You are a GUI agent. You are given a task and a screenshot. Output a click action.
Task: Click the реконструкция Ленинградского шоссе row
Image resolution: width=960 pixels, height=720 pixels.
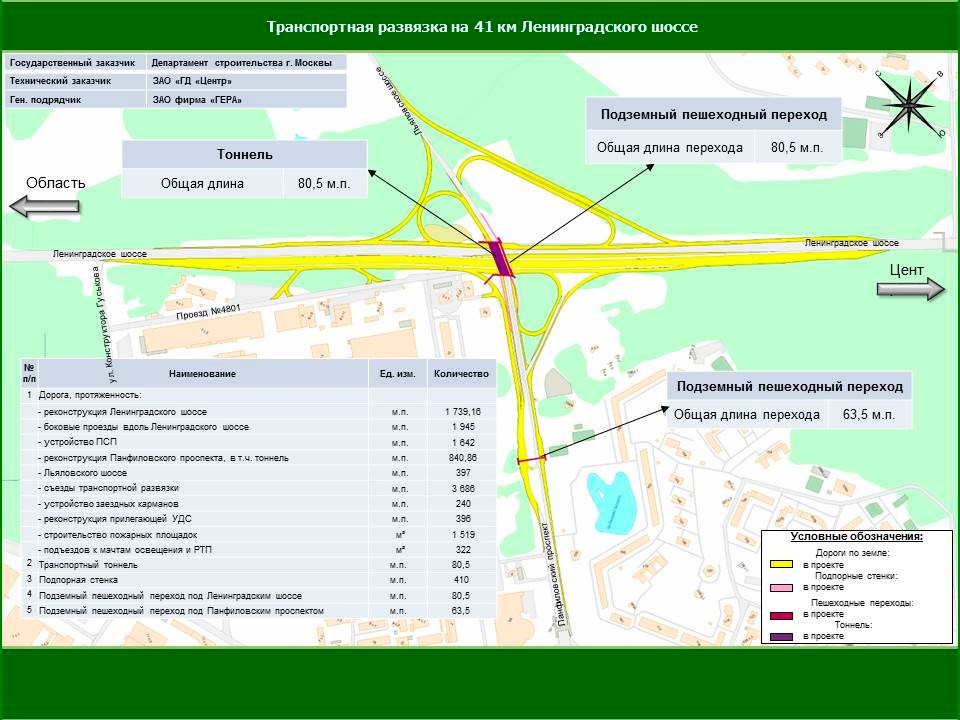[x=258, y=411]
